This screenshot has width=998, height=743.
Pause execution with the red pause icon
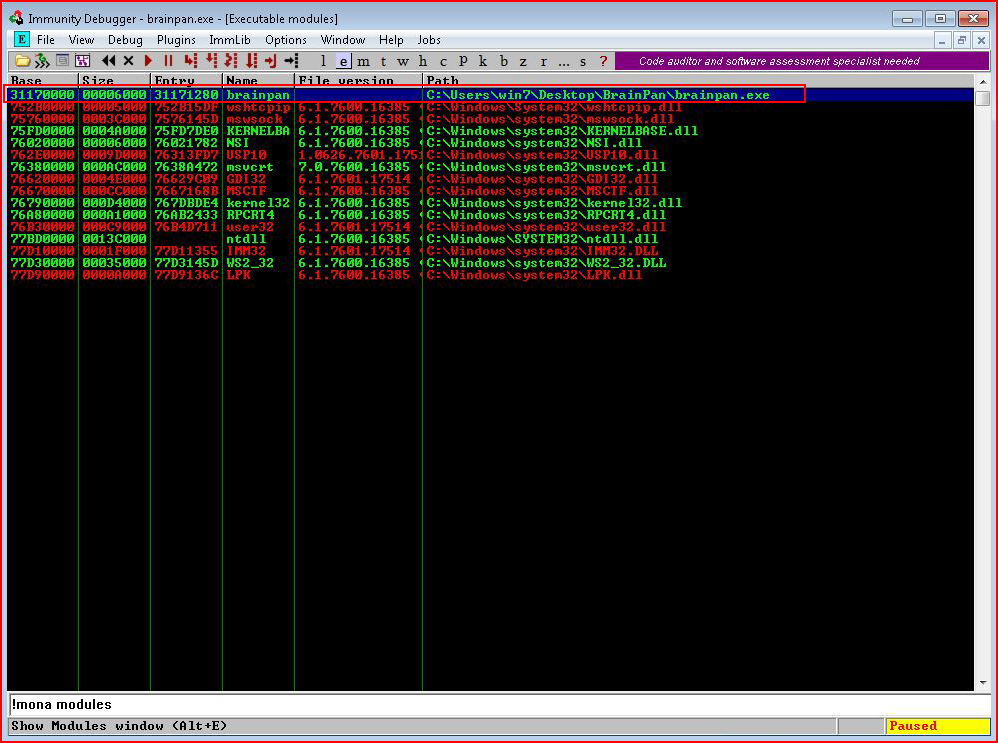click(169, 61)
